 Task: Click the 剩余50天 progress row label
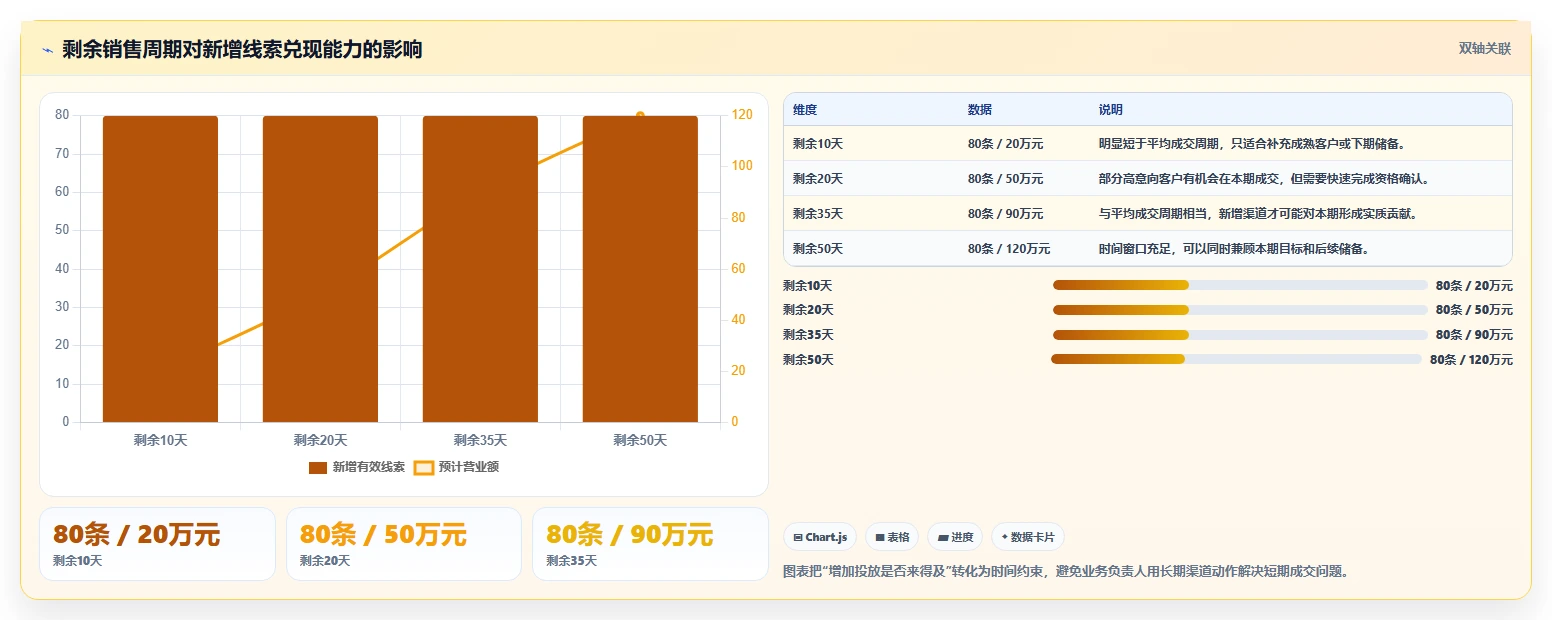(808, 360)
